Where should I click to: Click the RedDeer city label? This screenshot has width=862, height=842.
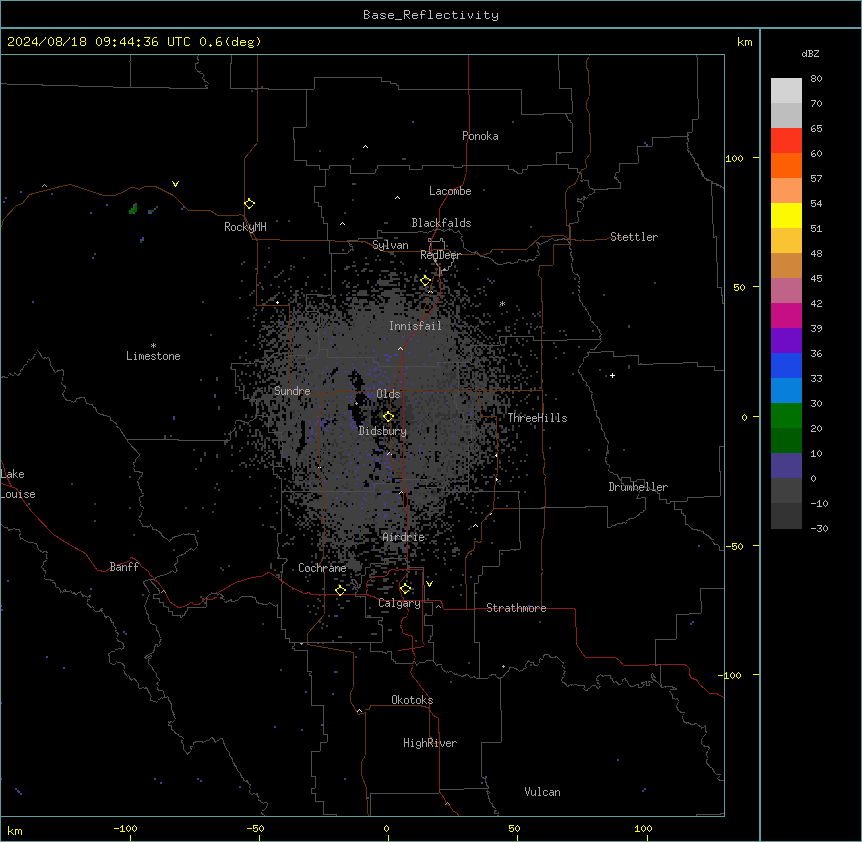click(440, 255)
